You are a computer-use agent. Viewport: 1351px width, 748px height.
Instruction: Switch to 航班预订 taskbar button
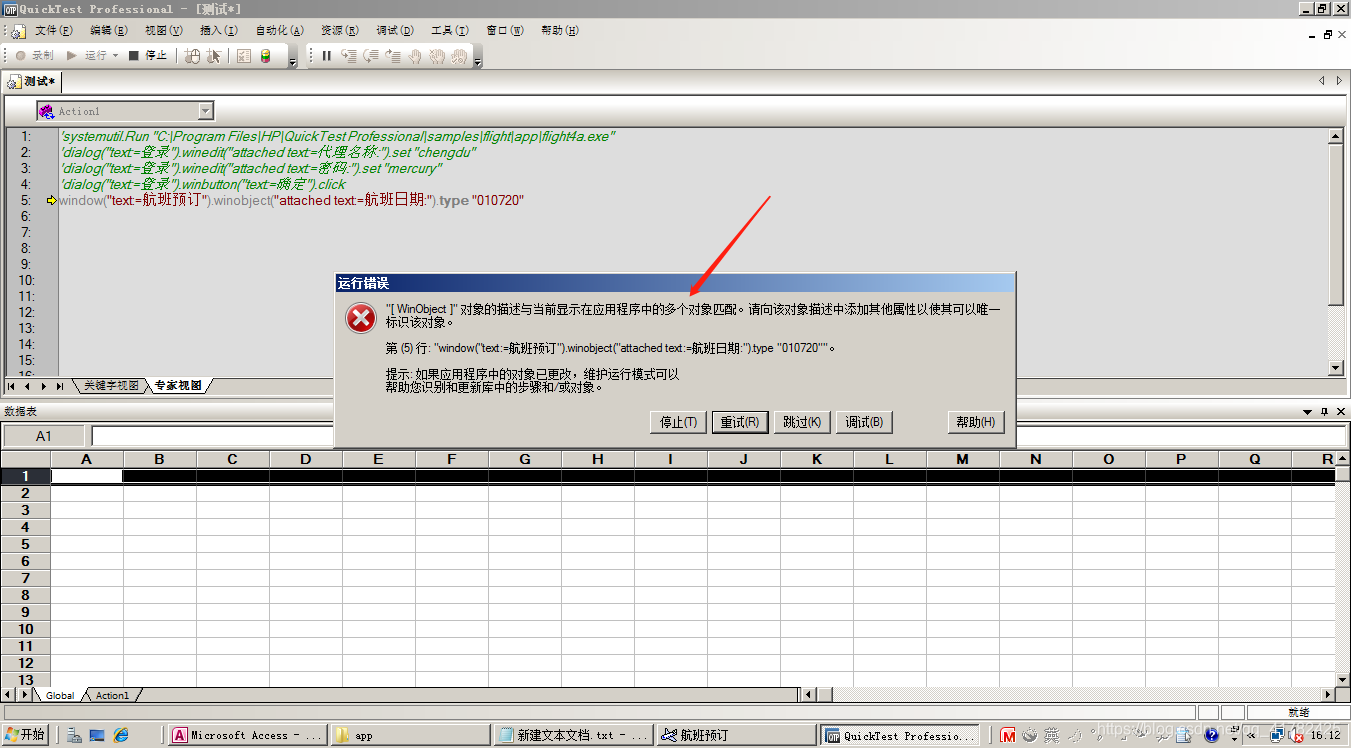pos(737,735)
